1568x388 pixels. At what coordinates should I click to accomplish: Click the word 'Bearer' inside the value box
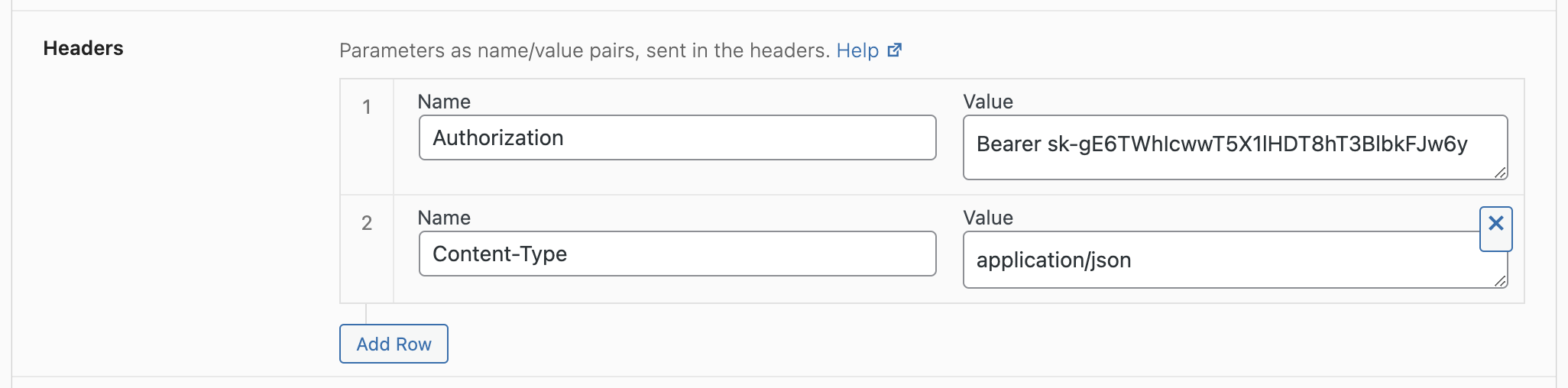click(1009, 144)
